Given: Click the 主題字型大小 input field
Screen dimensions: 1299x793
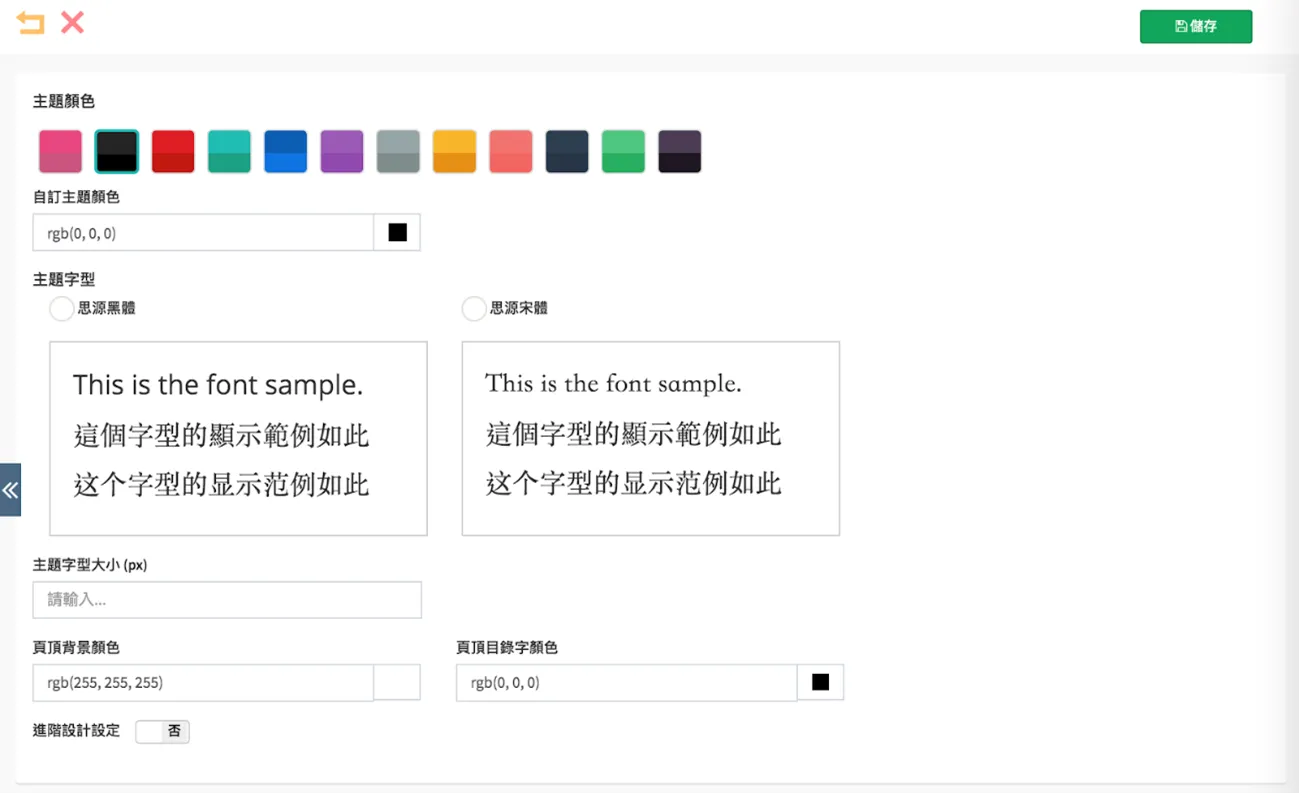Looking at the screenshot, I should [227, 600].
